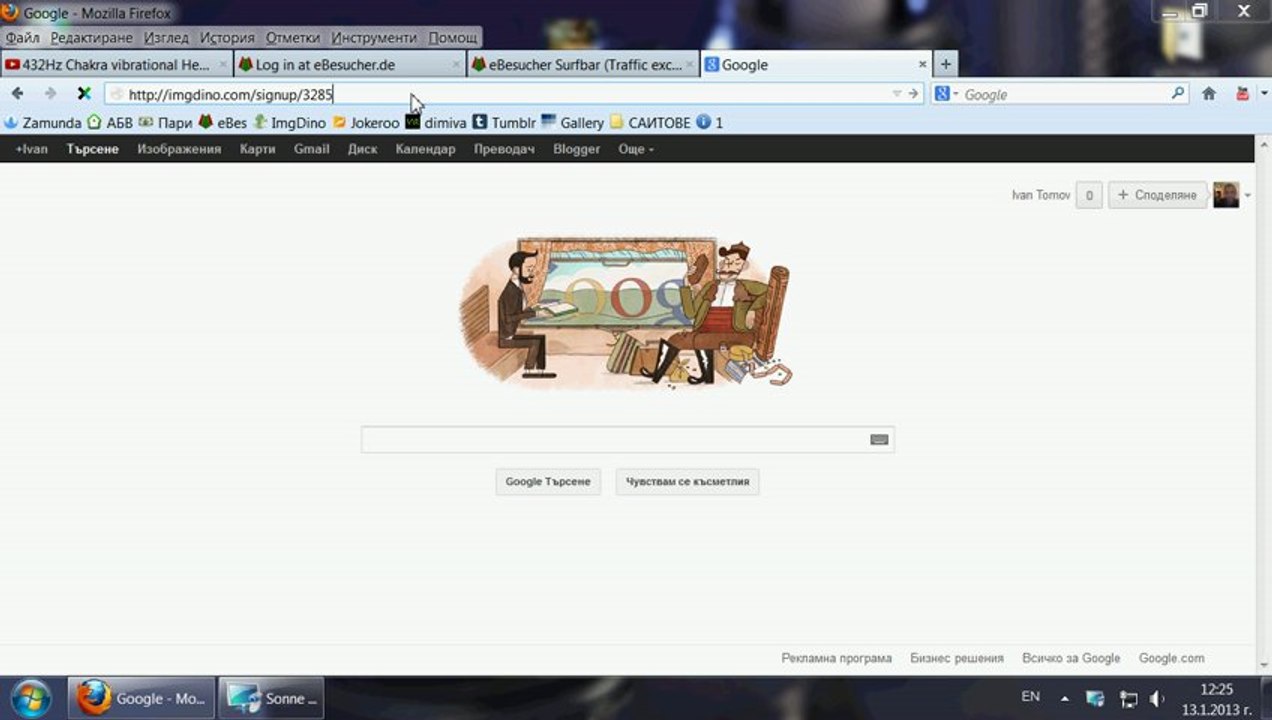Close the eBesucher Surfbar tab
This screenshot has width=1272, height=720.
coord(690,64)
